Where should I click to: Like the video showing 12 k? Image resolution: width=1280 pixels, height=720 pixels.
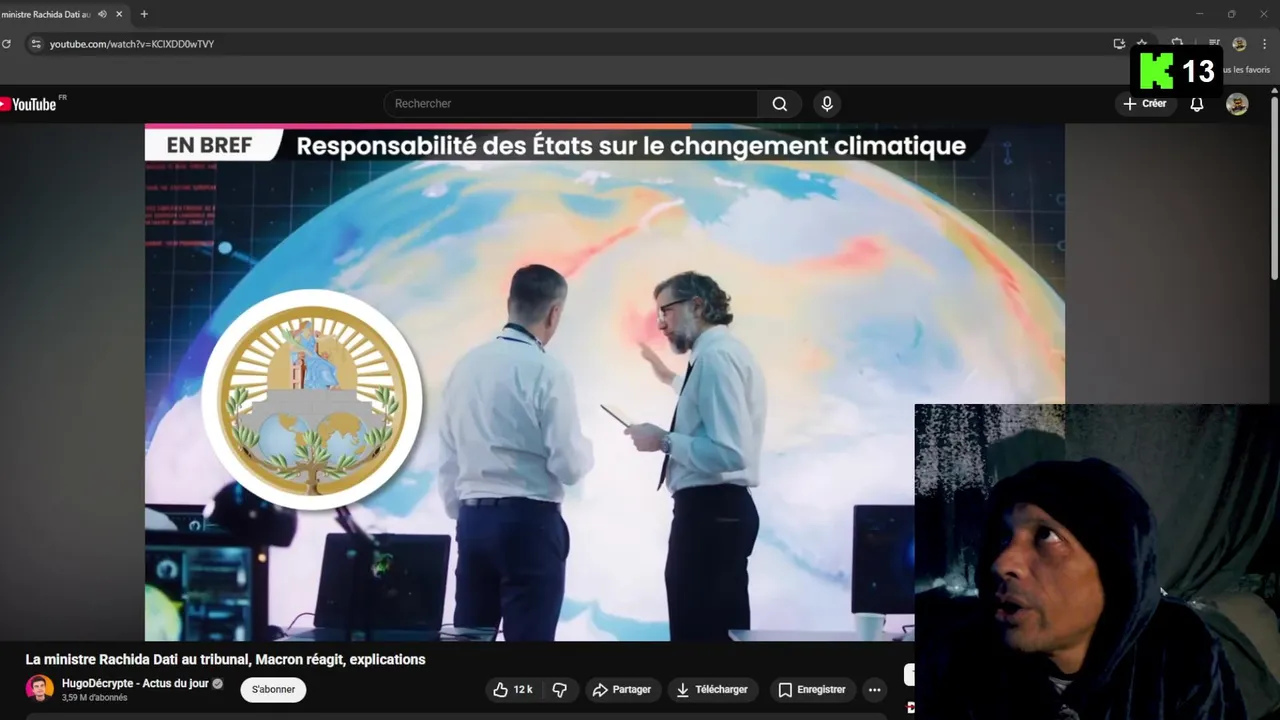point(513,690)
